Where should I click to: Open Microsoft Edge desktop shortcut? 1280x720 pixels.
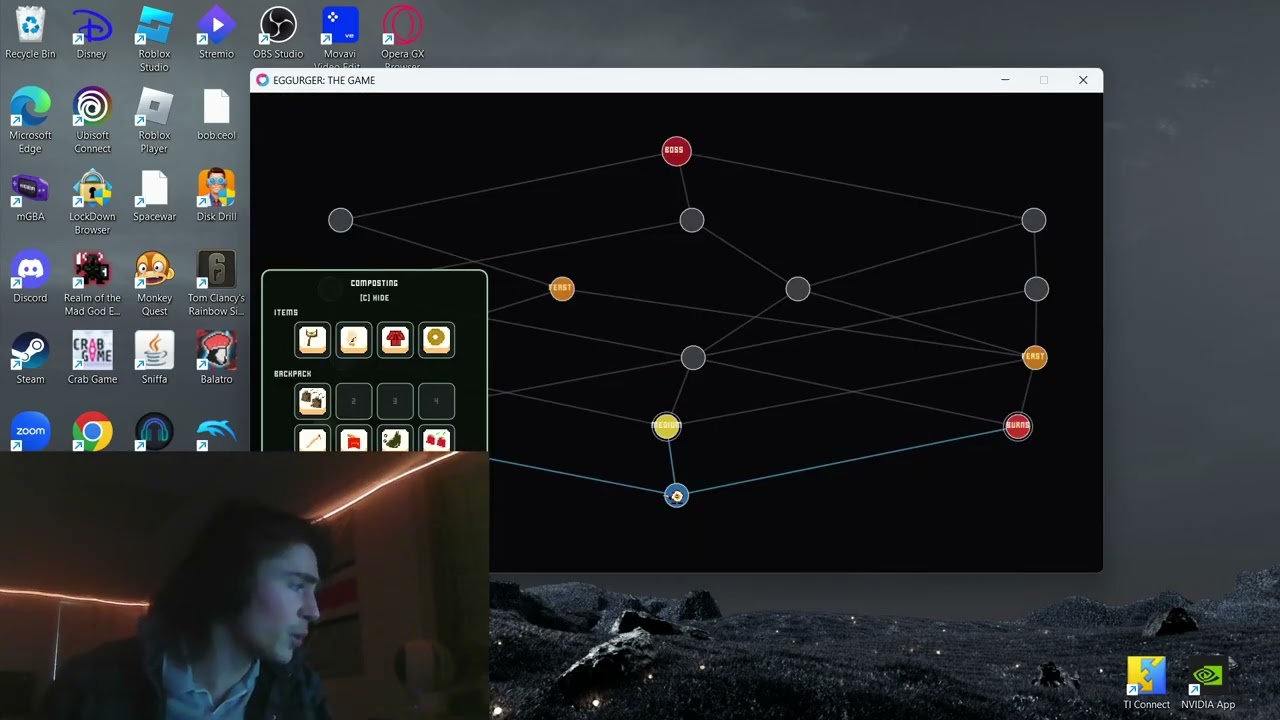coord(30,121)
